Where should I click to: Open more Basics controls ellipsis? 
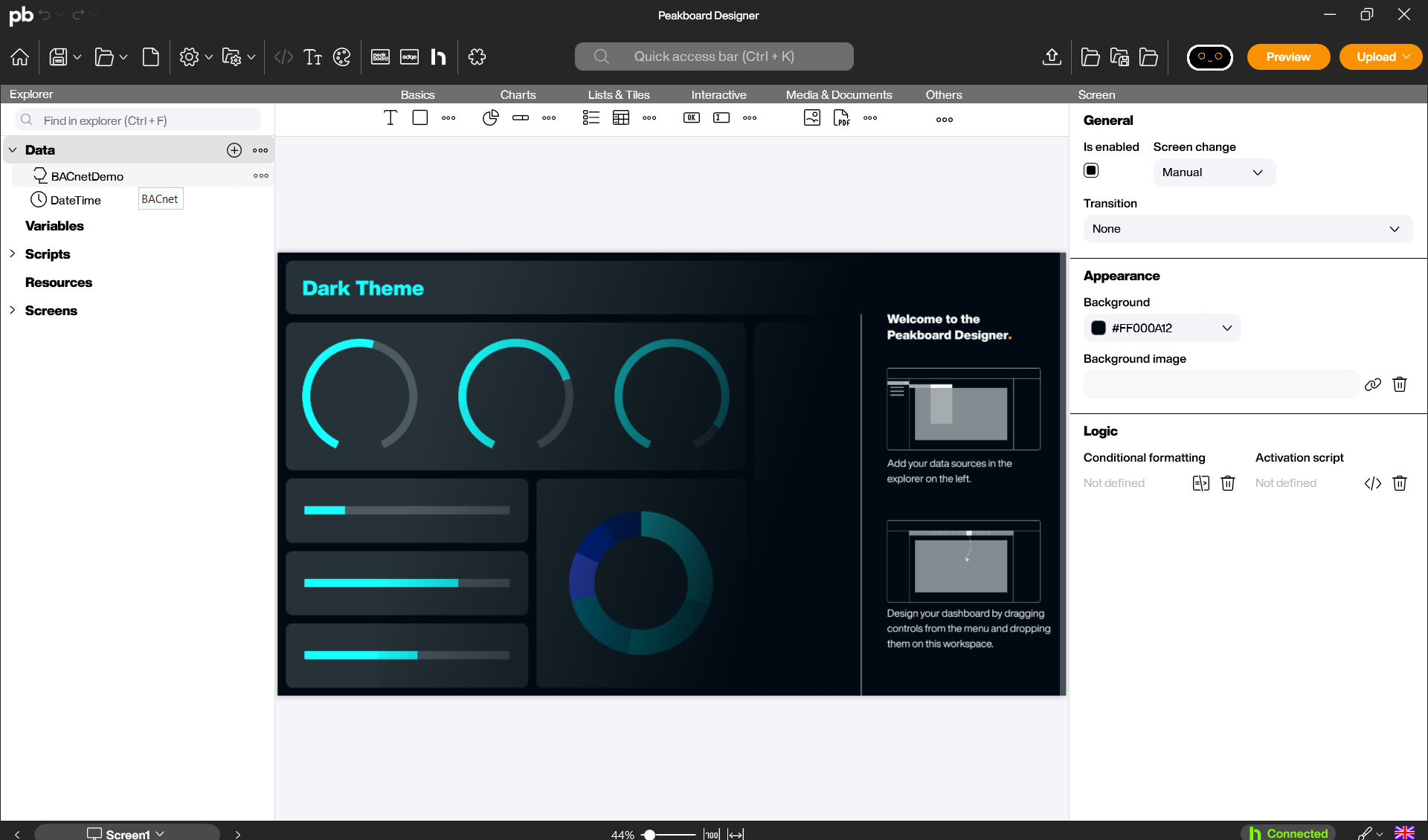[448, 118]
